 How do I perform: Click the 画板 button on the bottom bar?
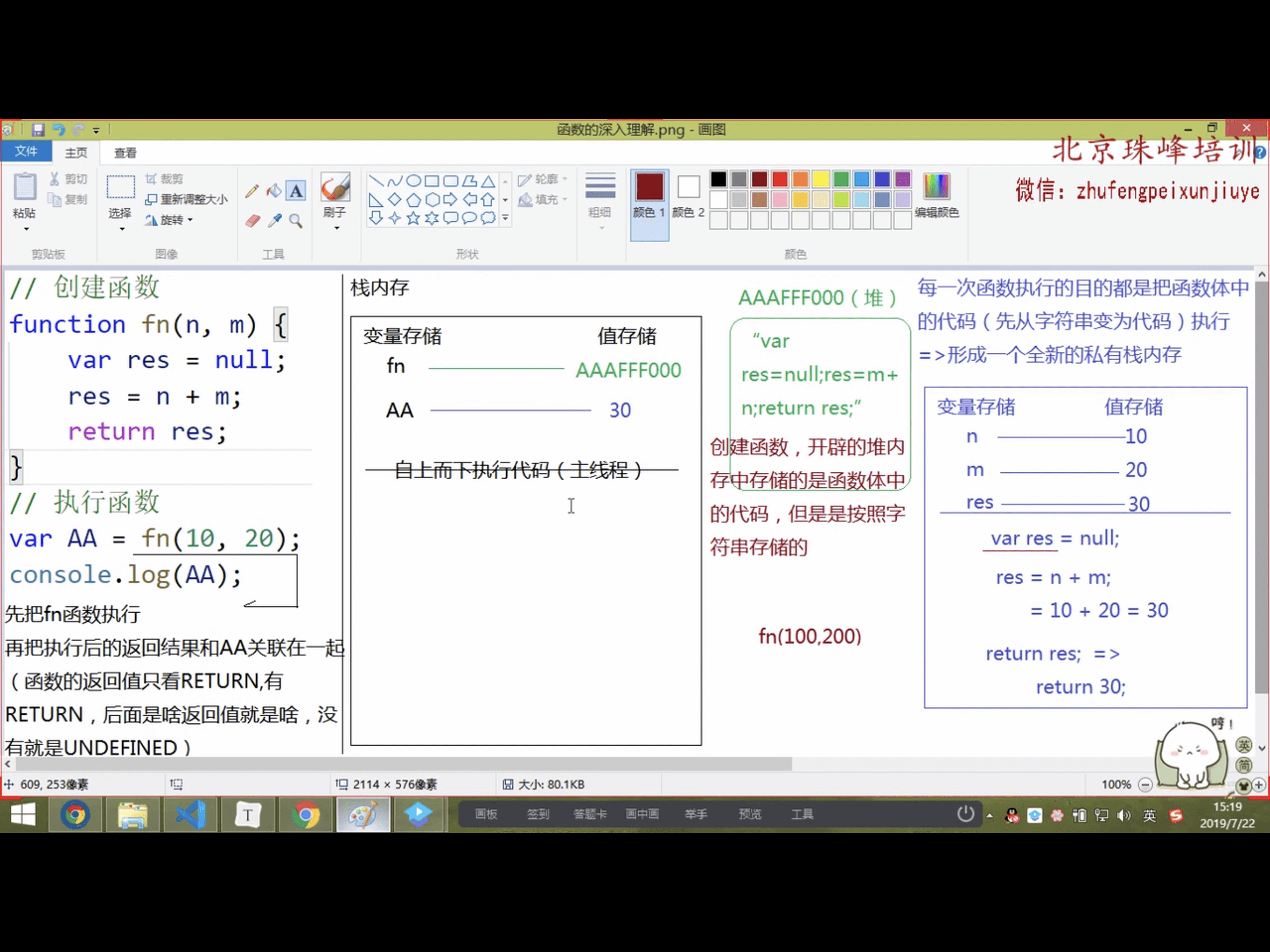click(x=486, y=813)
